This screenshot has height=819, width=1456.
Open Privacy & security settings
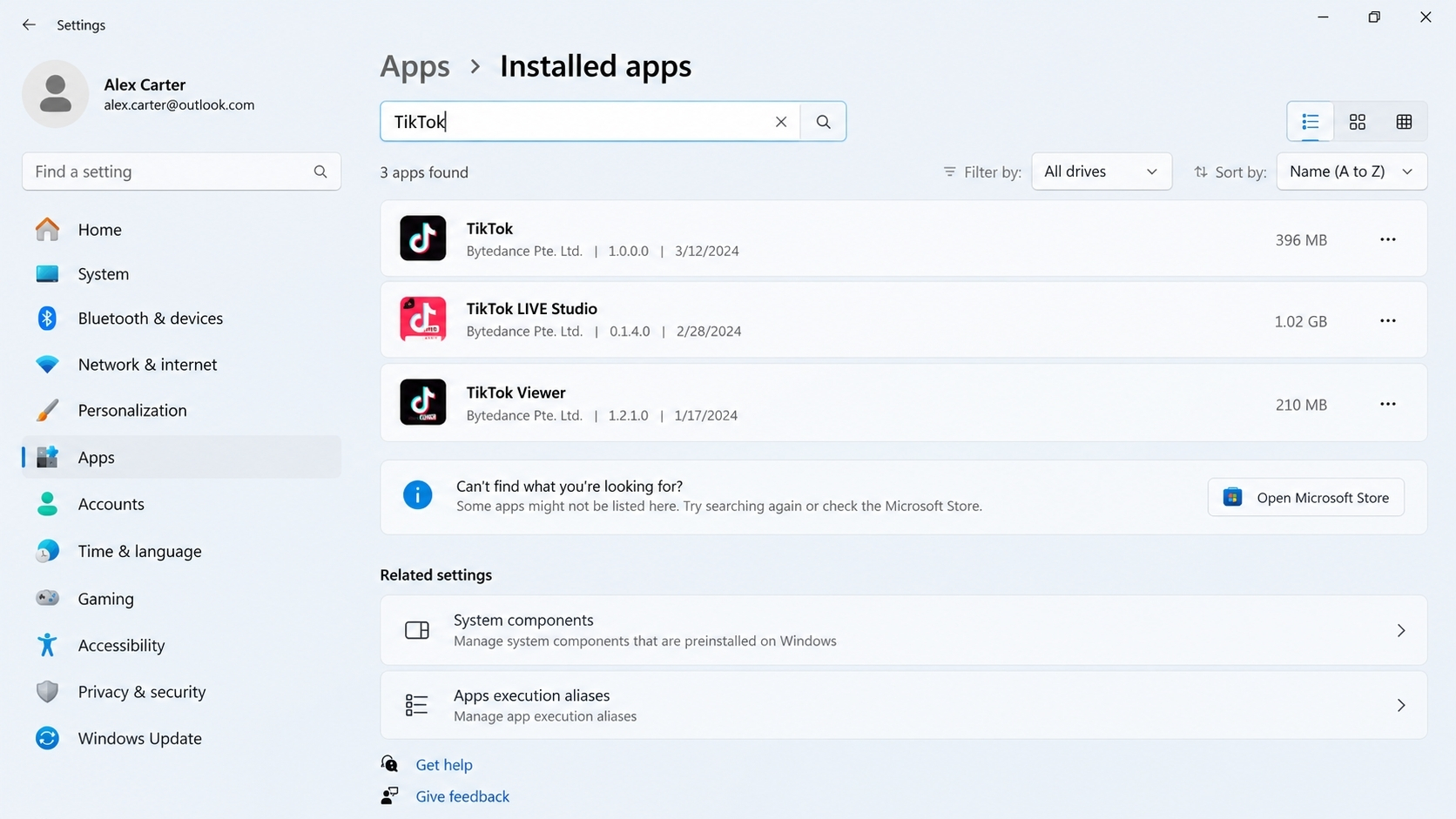[x=181, y=692]
